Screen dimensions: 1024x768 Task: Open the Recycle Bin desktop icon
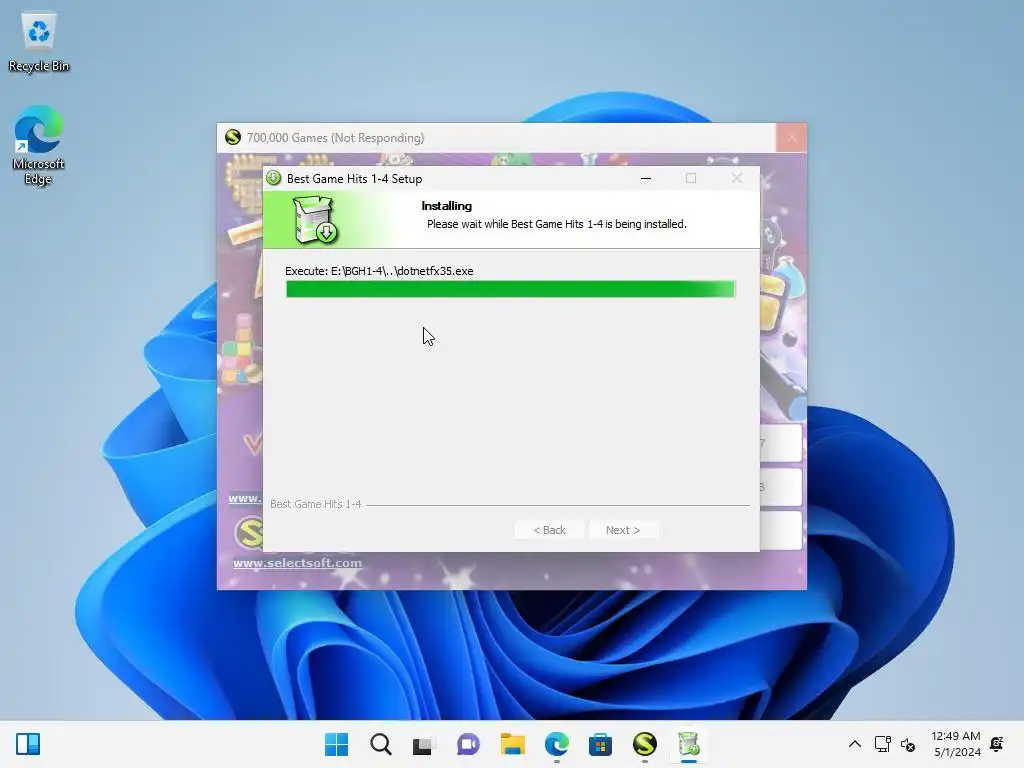tap(39, 42)
